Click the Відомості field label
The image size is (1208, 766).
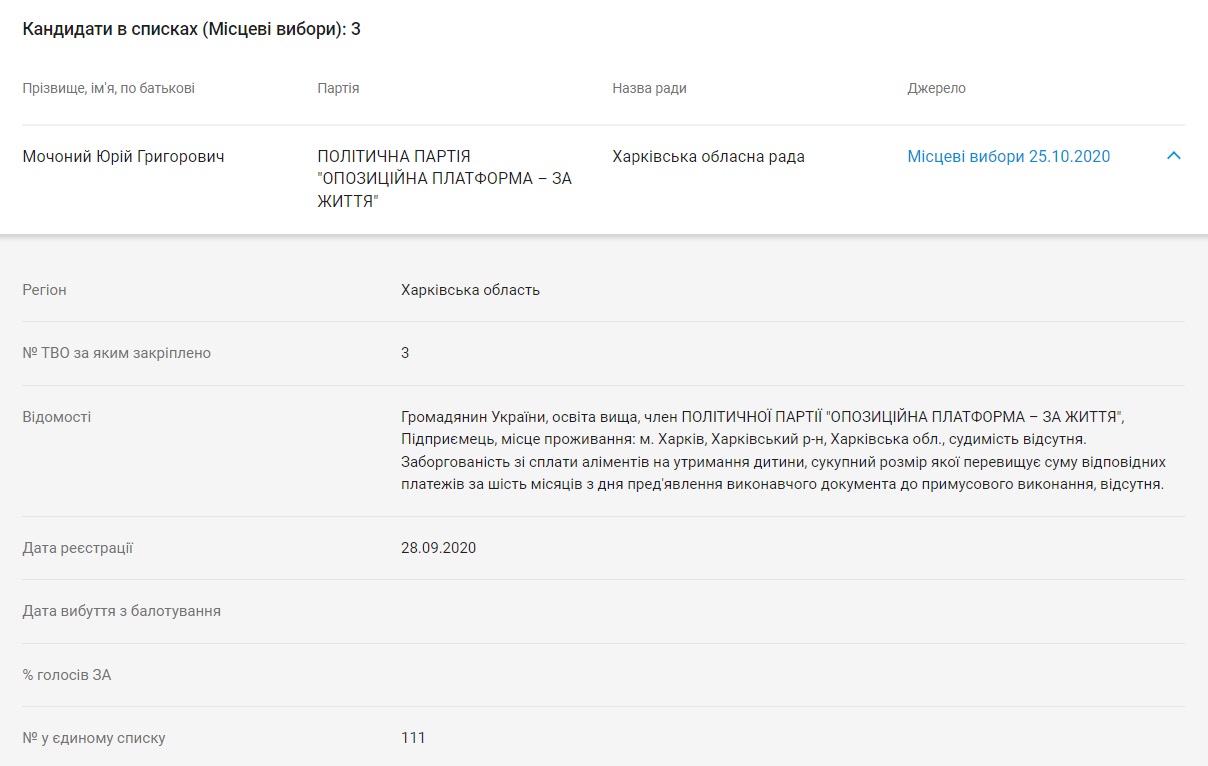pos(56,417)
